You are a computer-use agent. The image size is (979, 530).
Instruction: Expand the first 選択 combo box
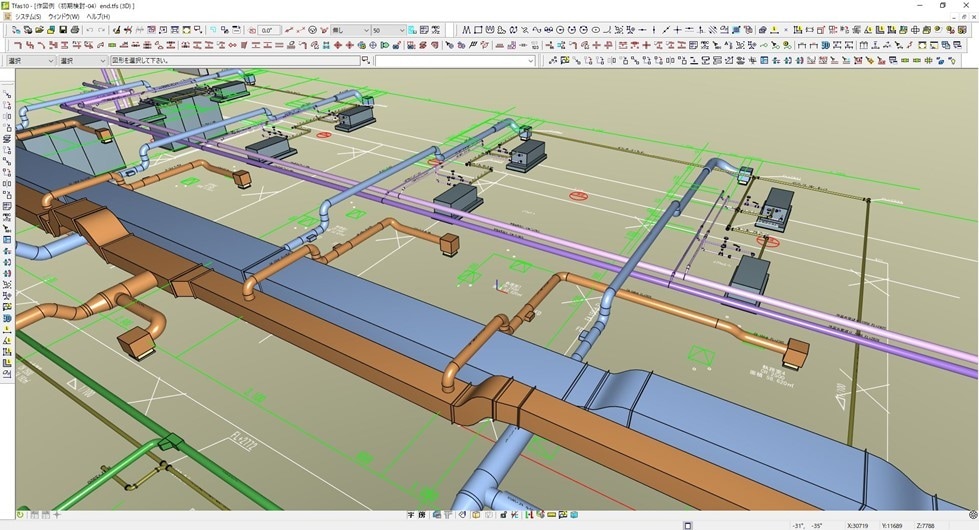31,61
